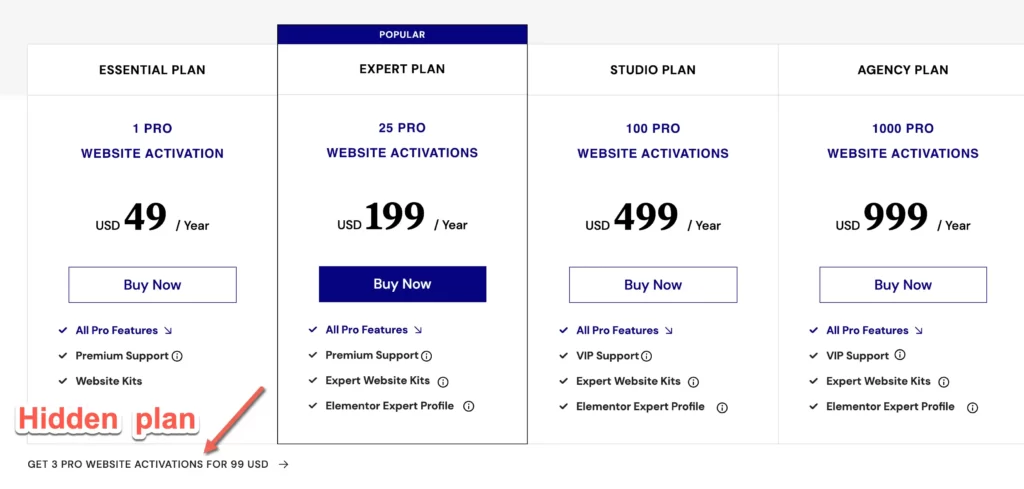
Task: Show info for Studio Elementor Expert Profile
Action: point(722,408)
